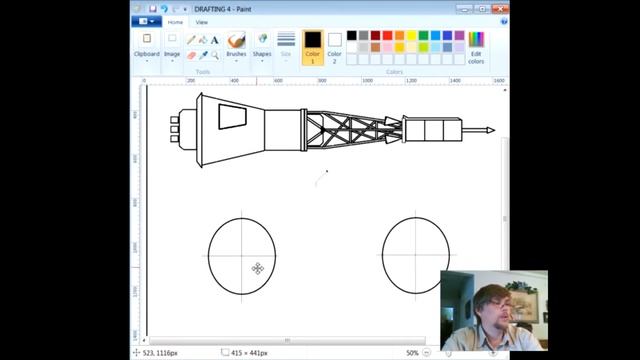Expand the Size dropdown arrow
640x360 pixels.
(286, 61)
